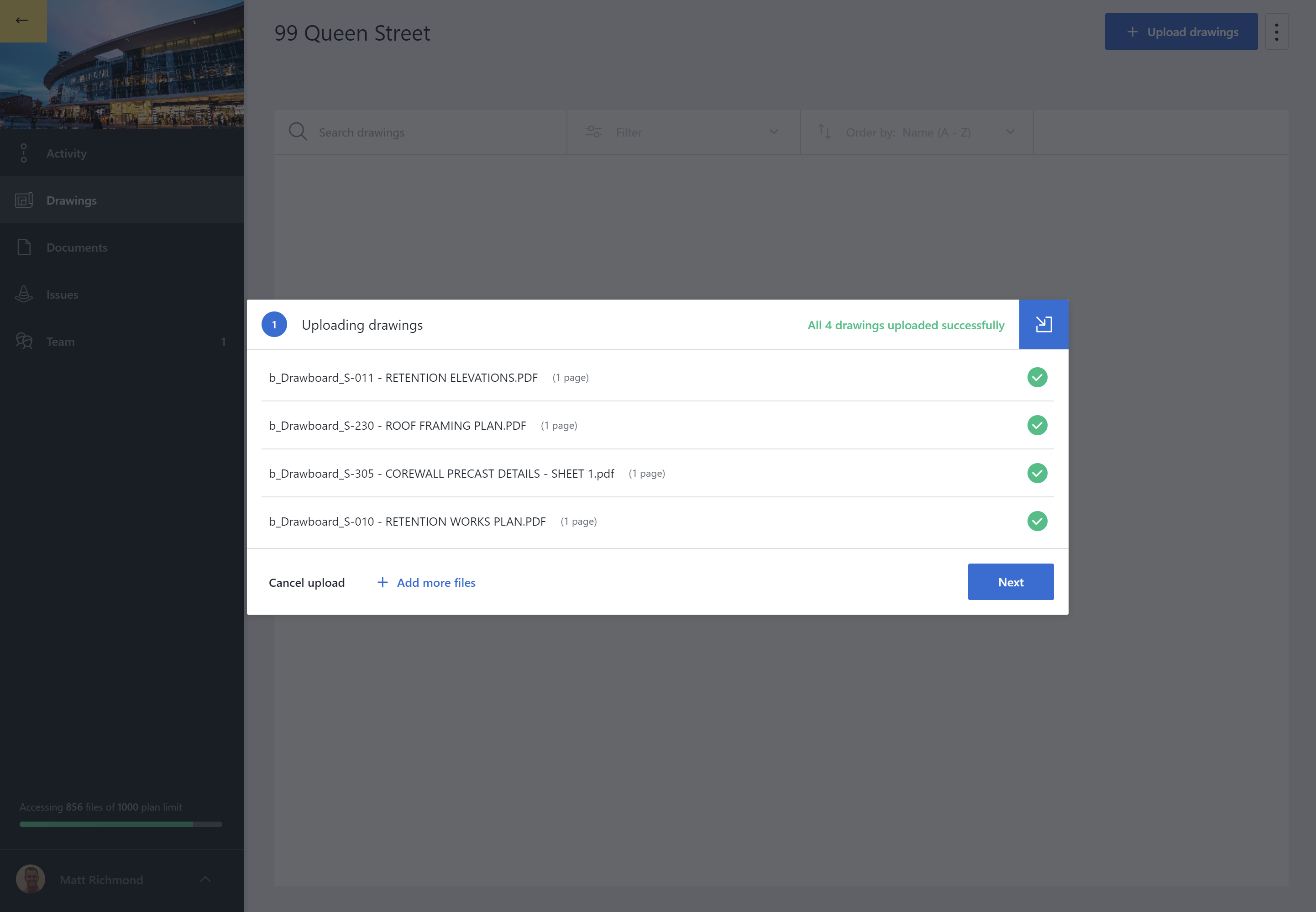Image resolution: width=1316 pixels, height=912 pixels.
Task: Click the sort arrows icon
Action: [823, 132]
